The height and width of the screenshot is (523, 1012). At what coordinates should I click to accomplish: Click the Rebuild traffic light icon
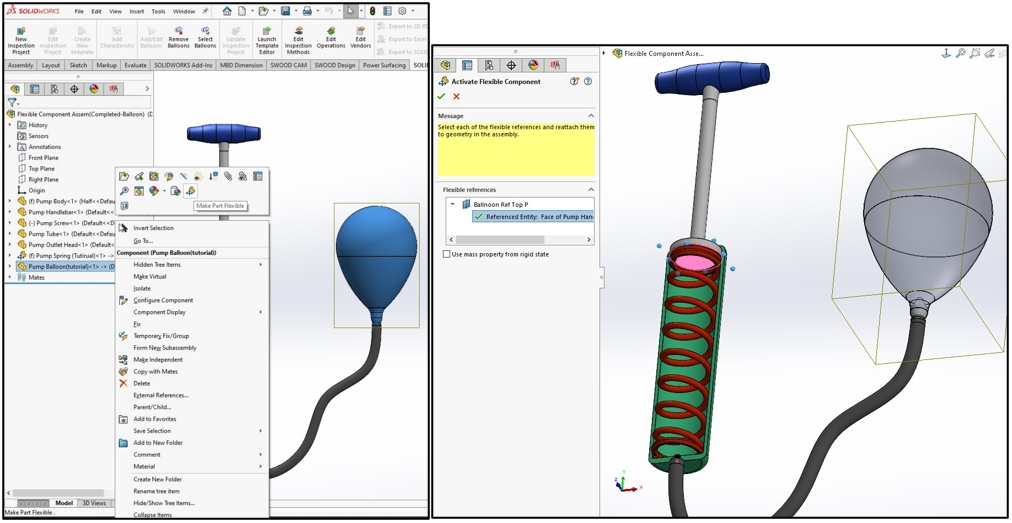(370, 11)
